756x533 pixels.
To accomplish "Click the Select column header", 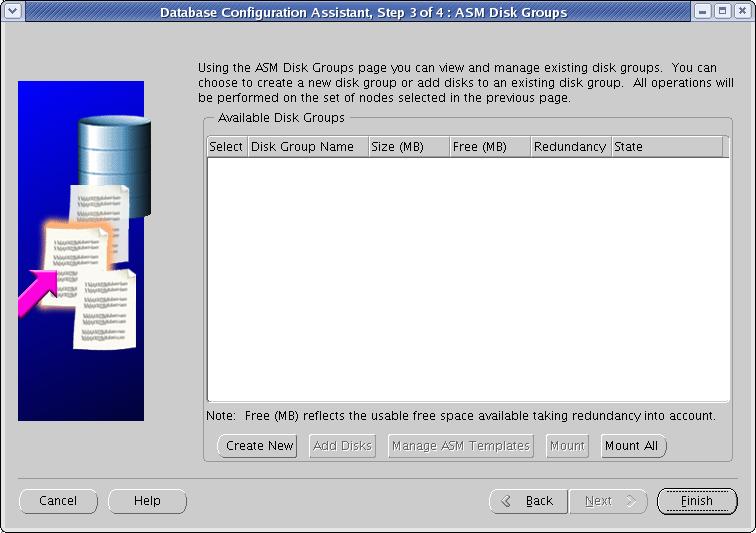I will point(226,147).
